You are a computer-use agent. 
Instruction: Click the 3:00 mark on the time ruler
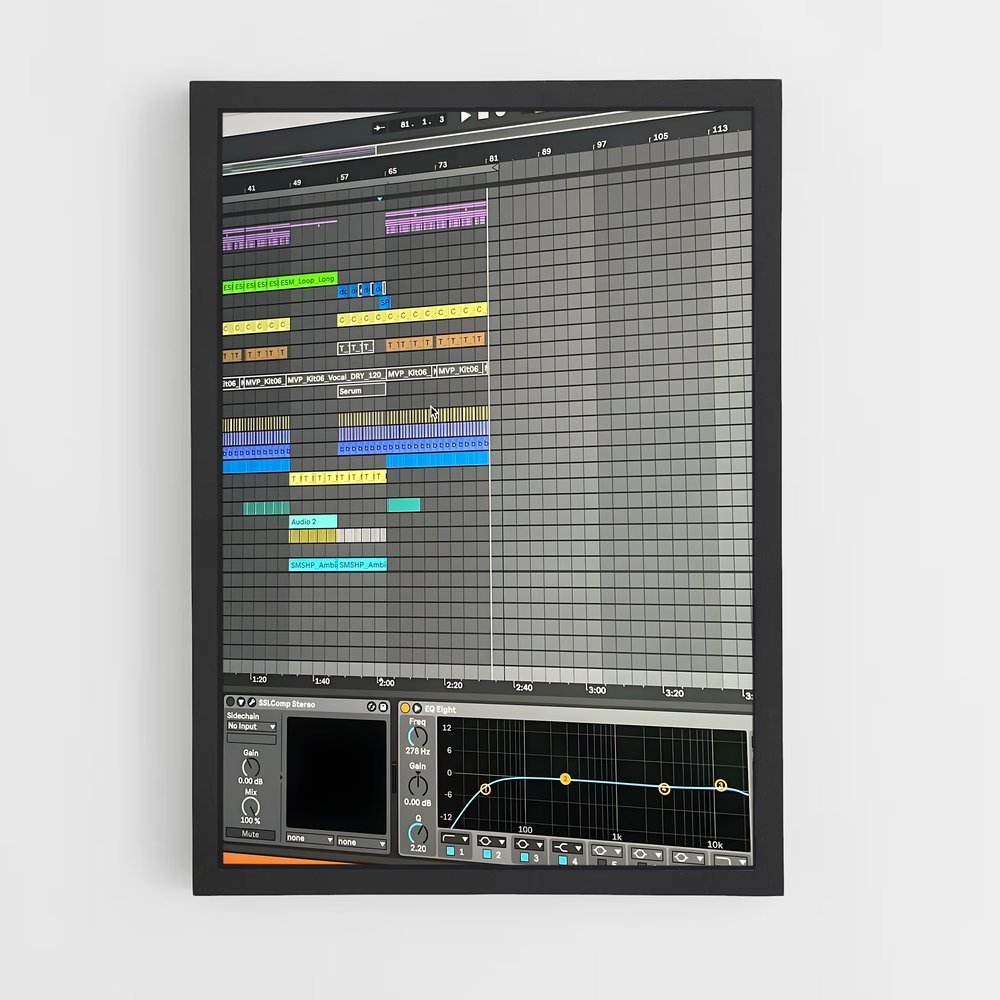[596, 690]
